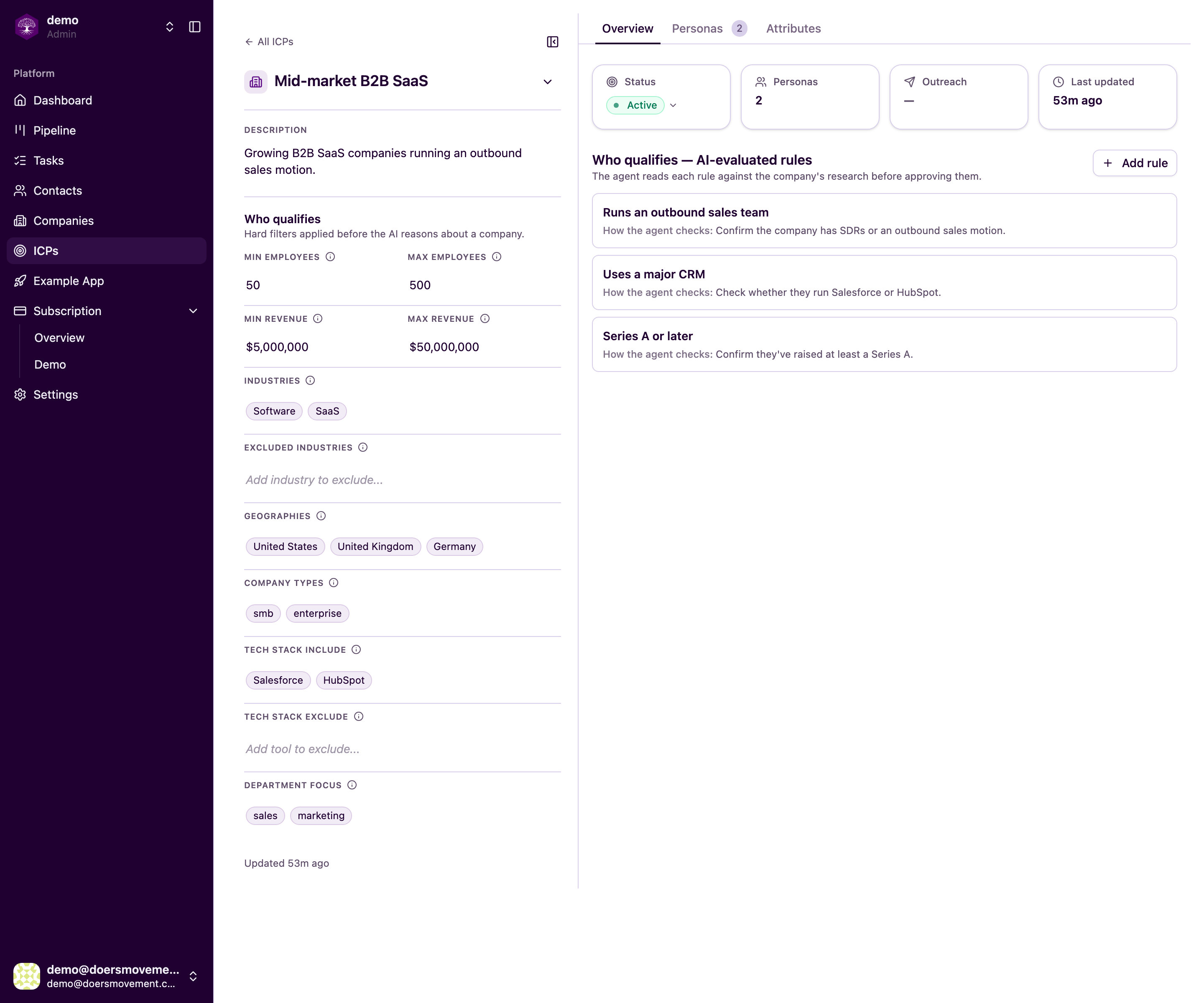Go back to All ICPs
This screenshot has width=1204, height=1003.
coord(269,42)
